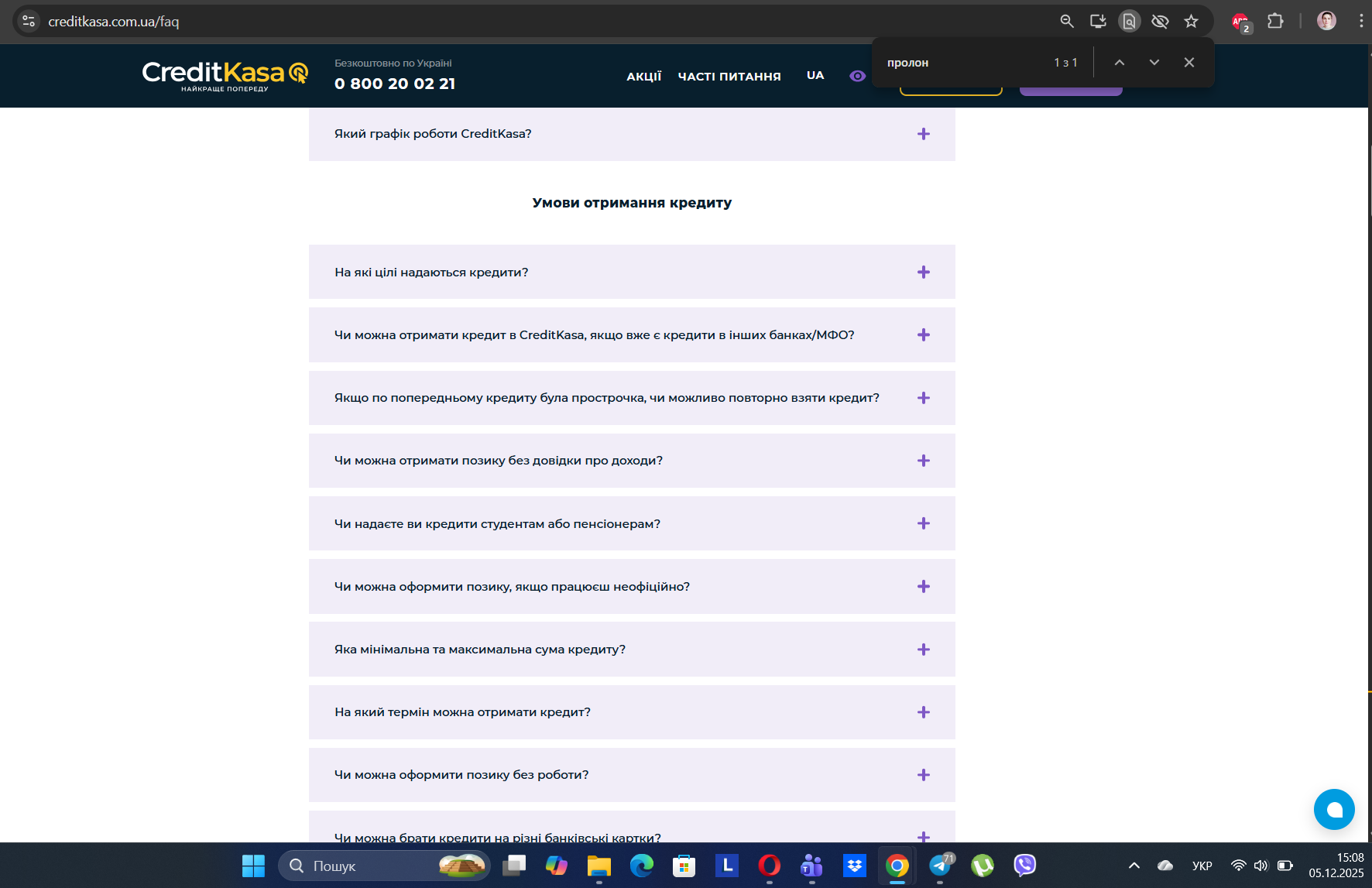This screenshot has width=1372, height=888.
Task: Expand "Чи можна отримати позику без довідки про доходи?"
Action: coord(632,461)
